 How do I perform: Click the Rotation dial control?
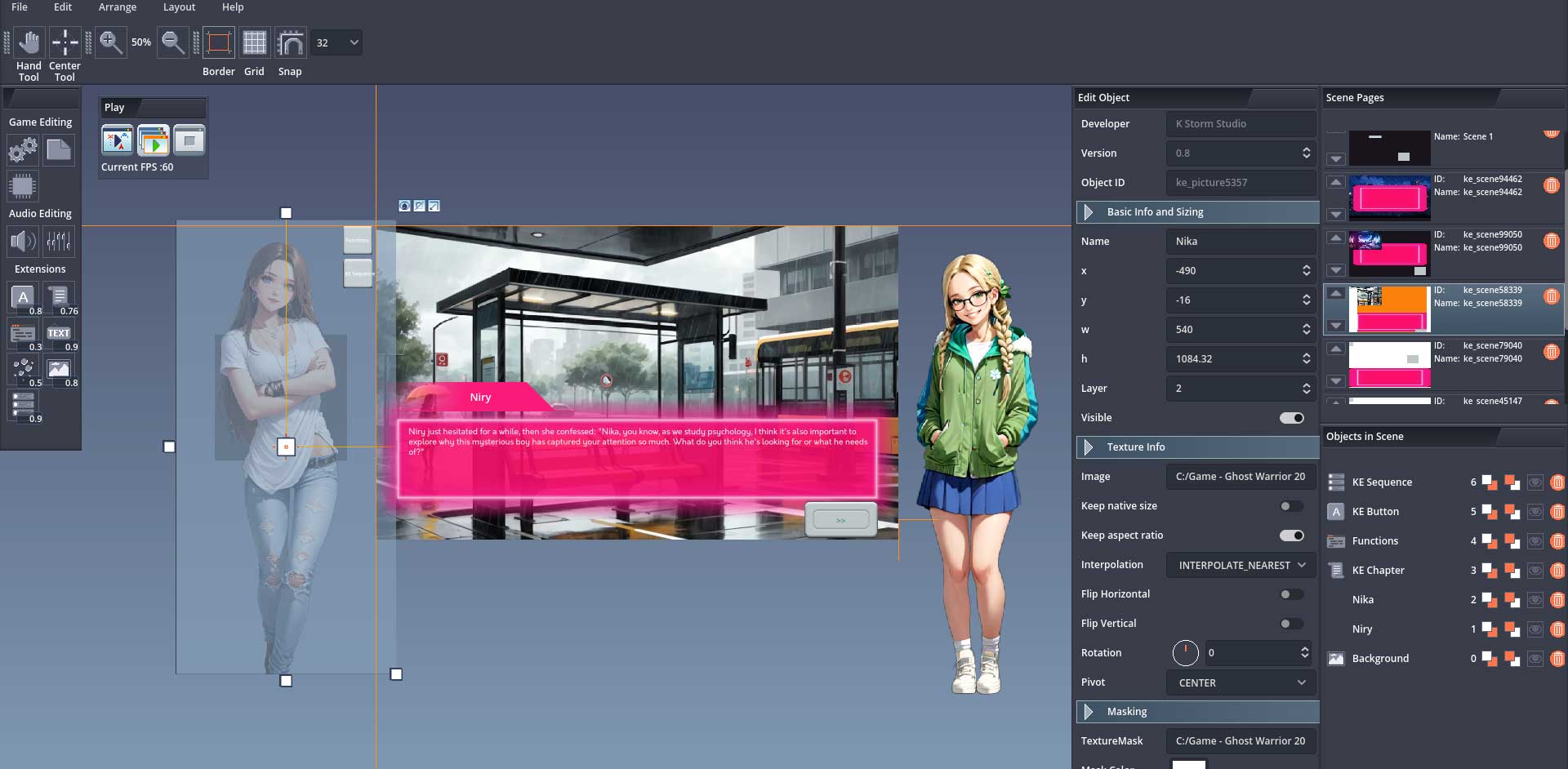[1185, 653]
